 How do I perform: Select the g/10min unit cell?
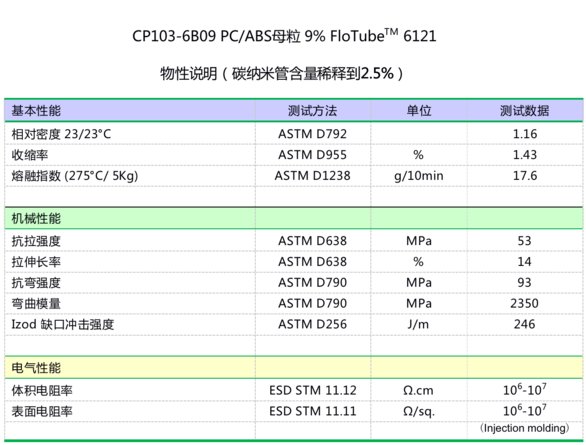point(419,176)
